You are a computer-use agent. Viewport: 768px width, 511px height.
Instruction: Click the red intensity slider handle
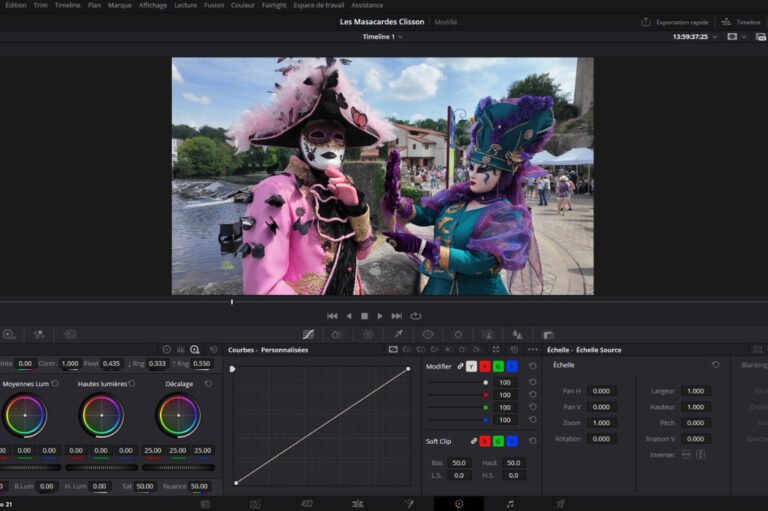[485, 395]
